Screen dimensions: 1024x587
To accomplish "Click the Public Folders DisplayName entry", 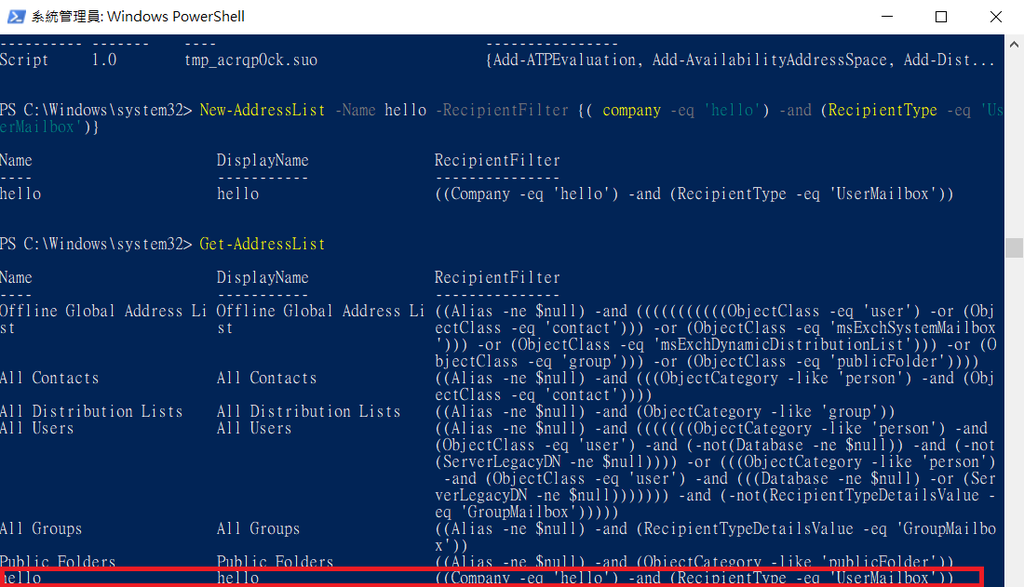I will (x=275, y=562).
